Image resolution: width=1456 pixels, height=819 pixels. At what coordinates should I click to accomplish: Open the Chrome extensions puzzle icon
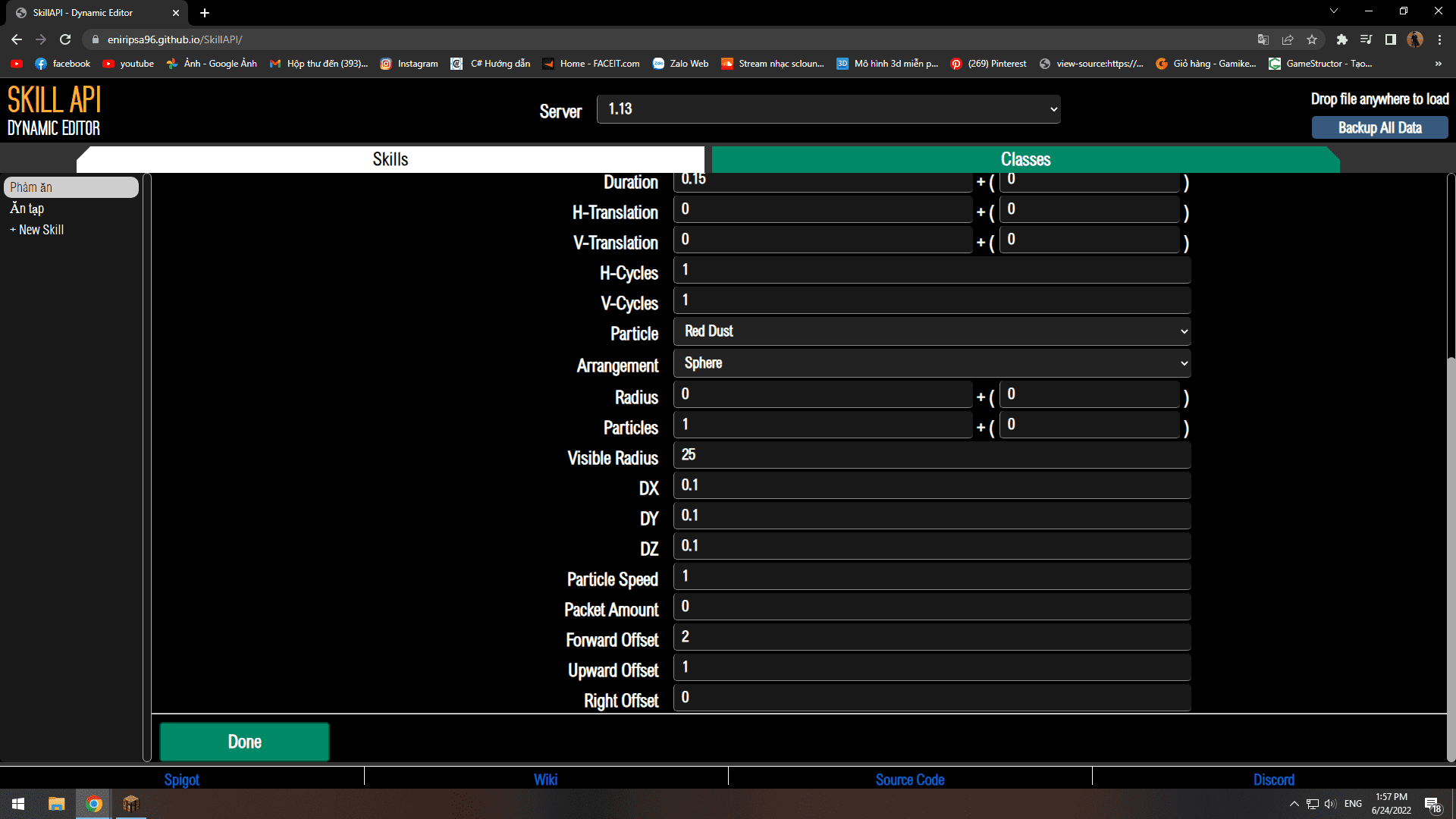[1342, 39]
